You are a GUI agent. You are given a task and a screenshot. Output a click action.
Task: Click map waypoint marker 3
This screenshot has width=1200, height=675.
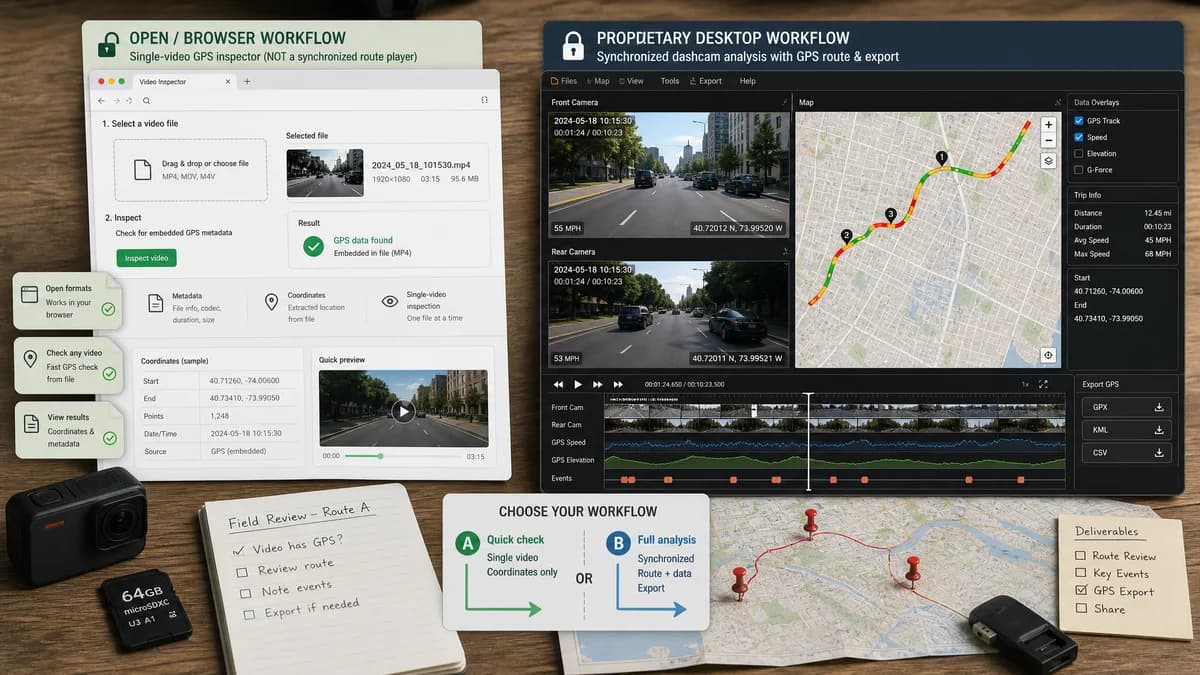(x=890, y=215)
